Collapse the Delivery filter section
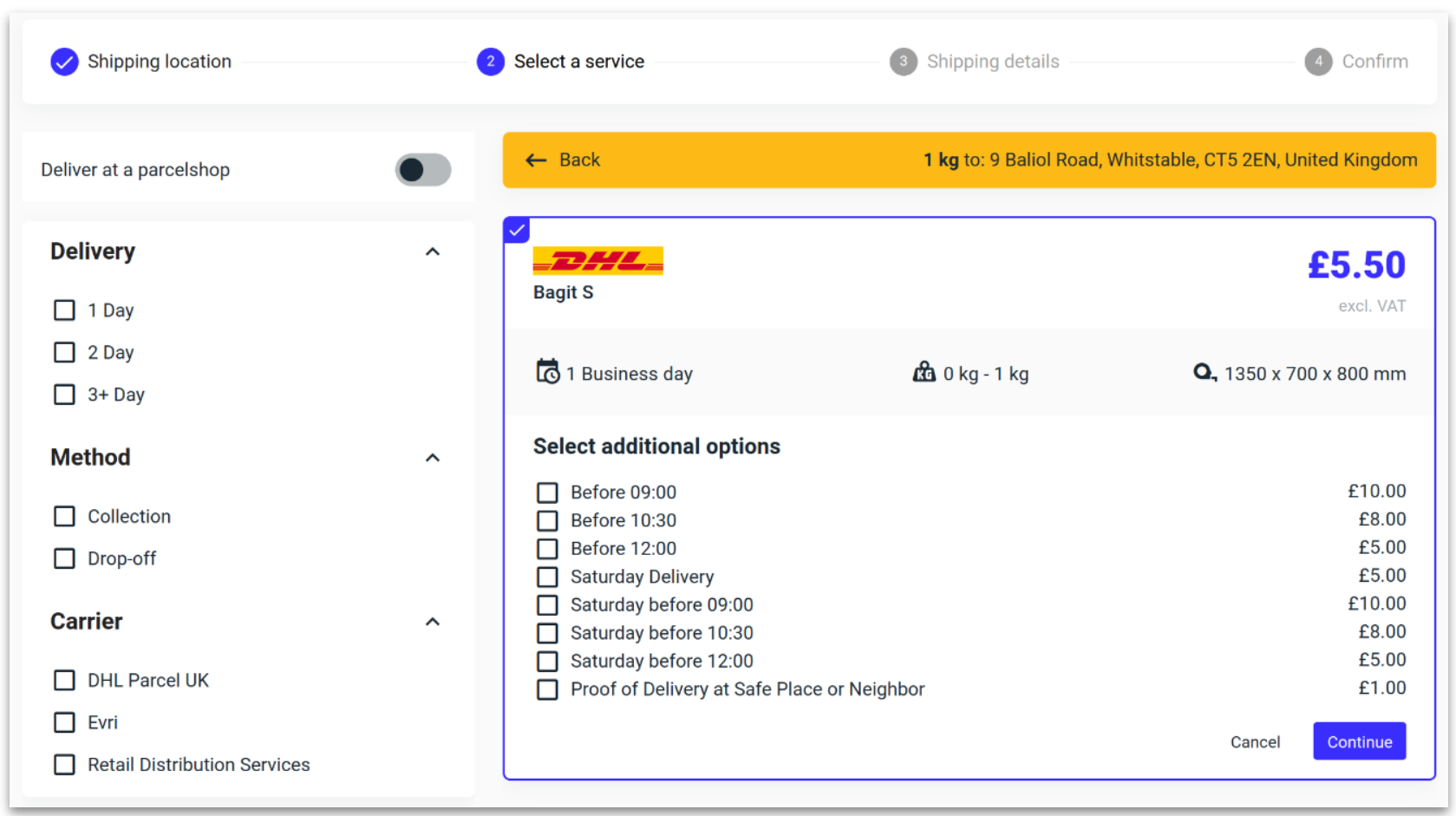The width and height of the screenshot is (1456, 816). pyautogui.click(x=433, y=251)
